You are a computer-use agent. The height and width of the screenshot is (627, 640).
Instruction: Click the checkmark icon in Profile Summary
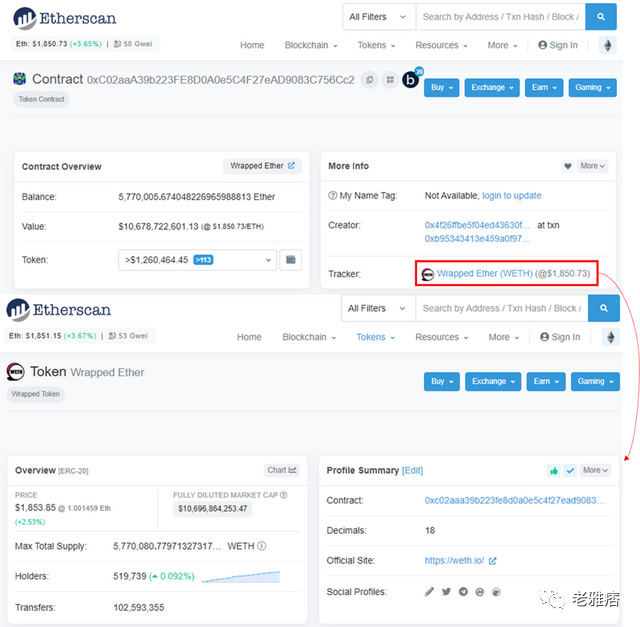(x=570, y=471)
